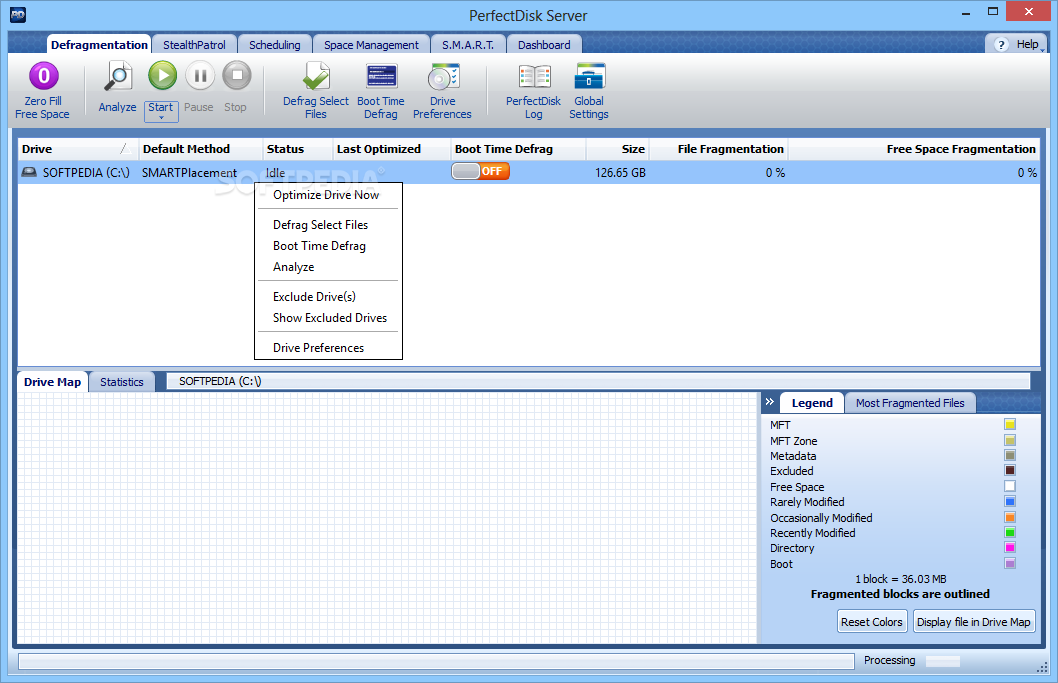The width and height of the screenshot is (1058, 683).
Task: Open the S.M.A.R.T. tab
Action: (468, 45)
